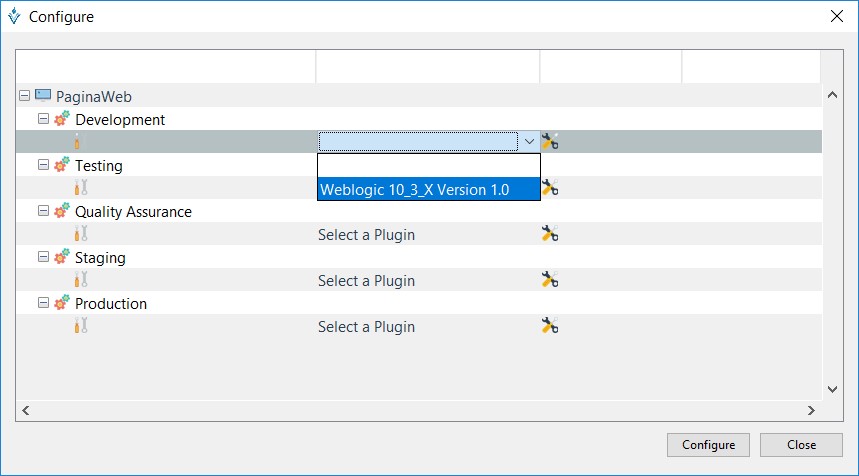Close the Configure dialog window

click(x=837, y=16)
